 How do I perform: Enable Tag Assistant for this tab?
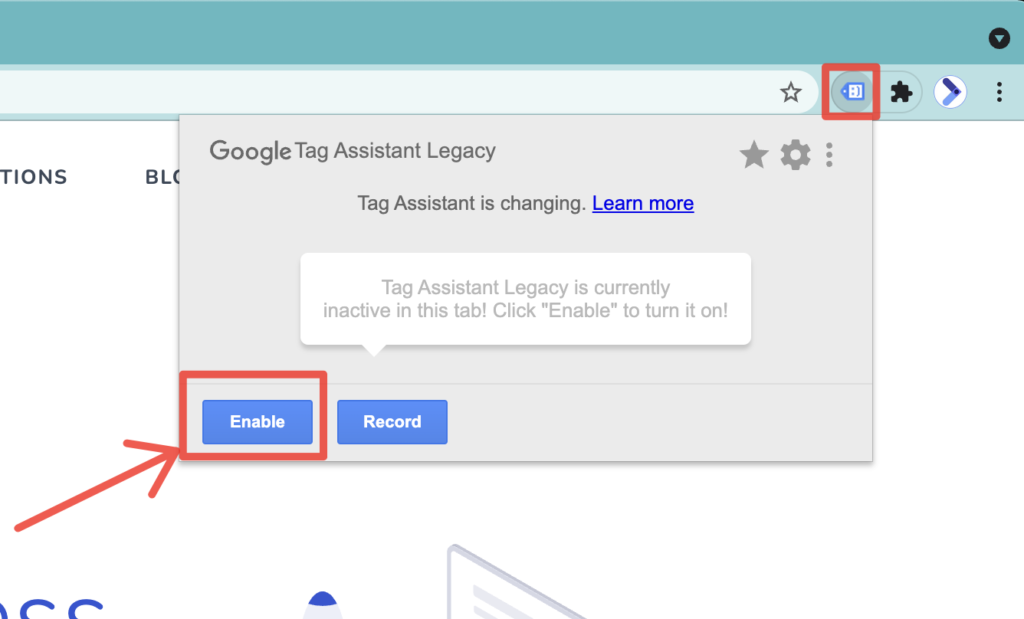pos(256,421)
